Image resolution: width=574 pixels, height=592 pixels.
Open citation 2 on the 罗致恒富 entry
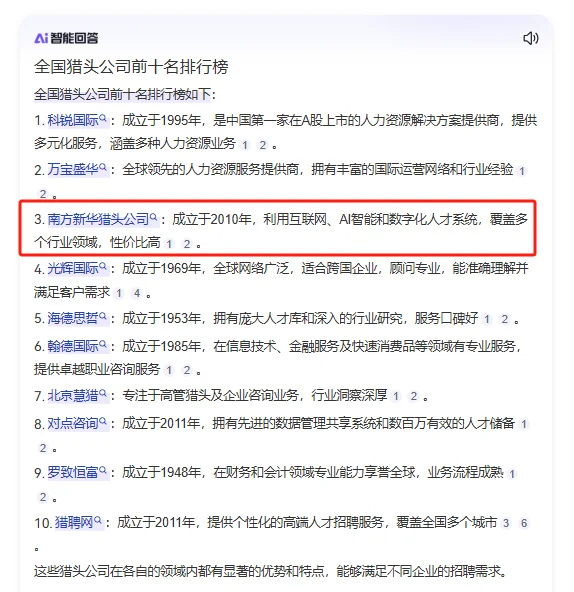click(43, 497)
